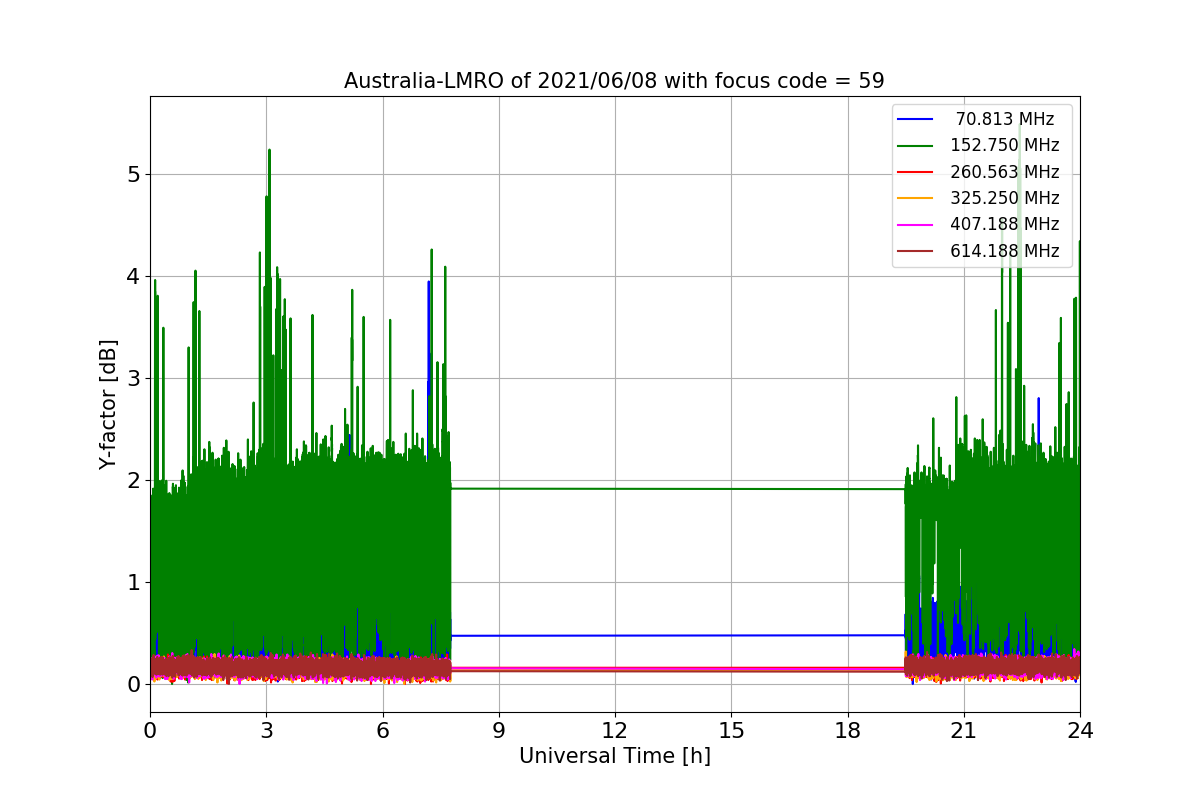Select the 260.563 MHz legend entry
This screenshot has height=800, width=1200.
[979, 171]
